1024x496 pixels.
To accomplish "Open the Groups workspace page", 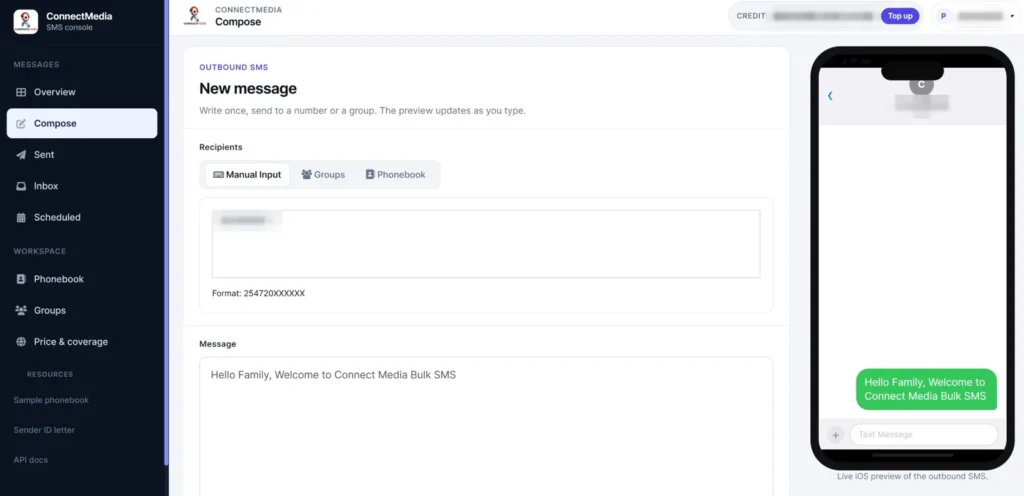I will point(82,310).
